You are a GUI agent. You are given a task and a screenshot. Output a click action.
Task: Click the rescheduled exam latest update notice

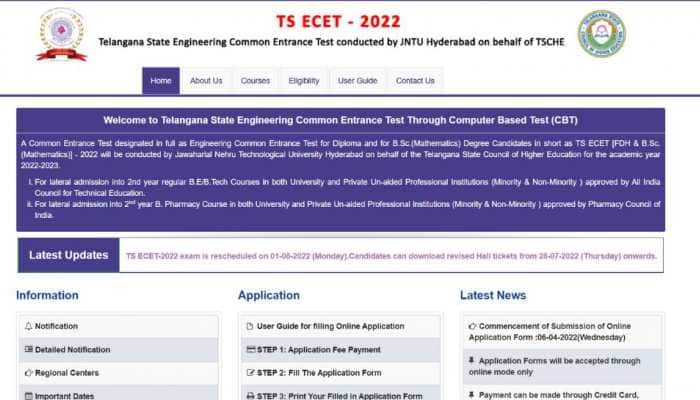392,256
